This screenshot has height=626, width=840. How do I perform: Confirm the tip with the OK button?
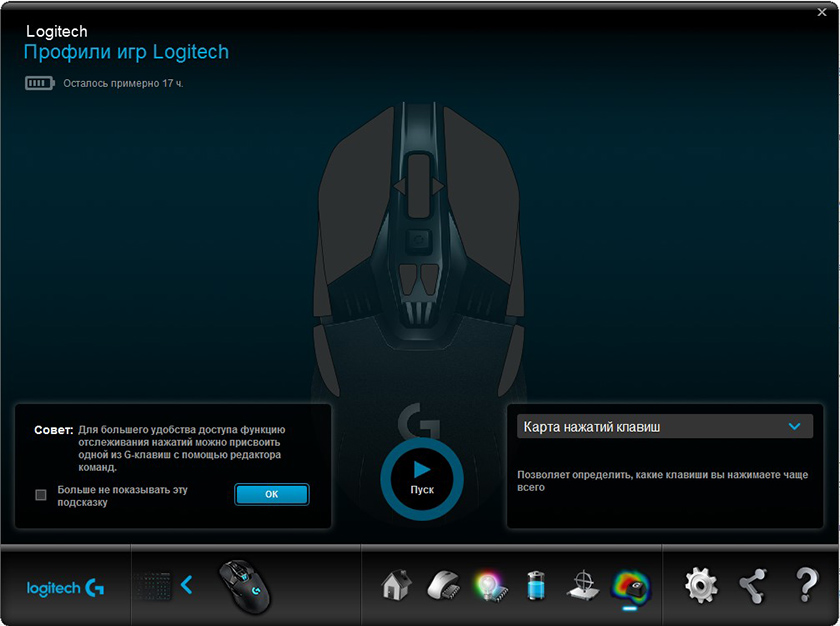coord(272,494)
